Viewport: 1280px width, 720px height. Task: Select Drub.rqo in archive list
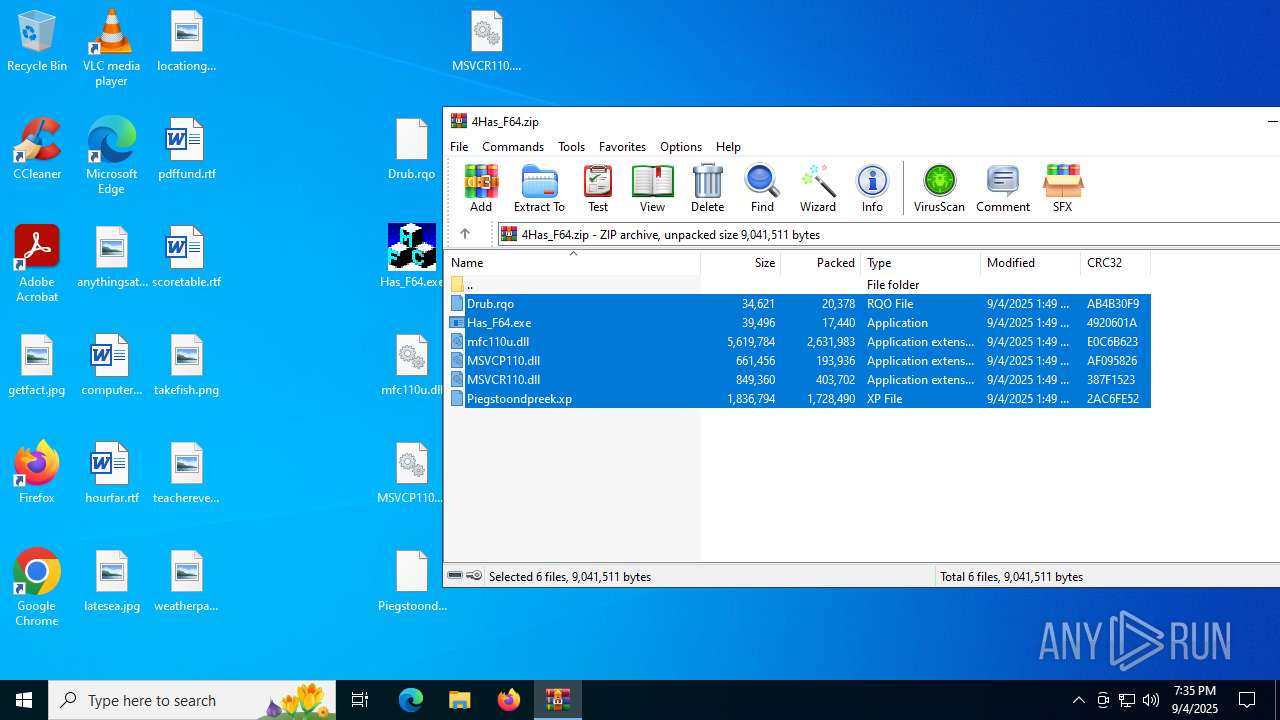click(798, 303)
